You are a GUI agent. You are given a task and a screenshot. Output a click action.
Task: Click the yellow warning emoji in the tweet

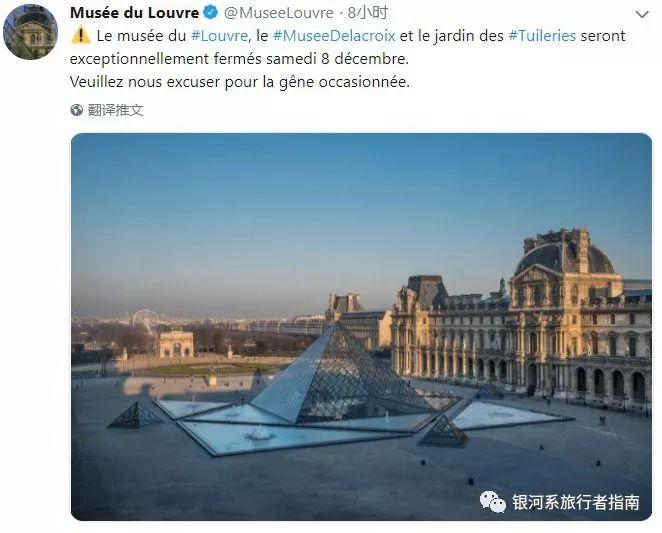coord(80,35)
